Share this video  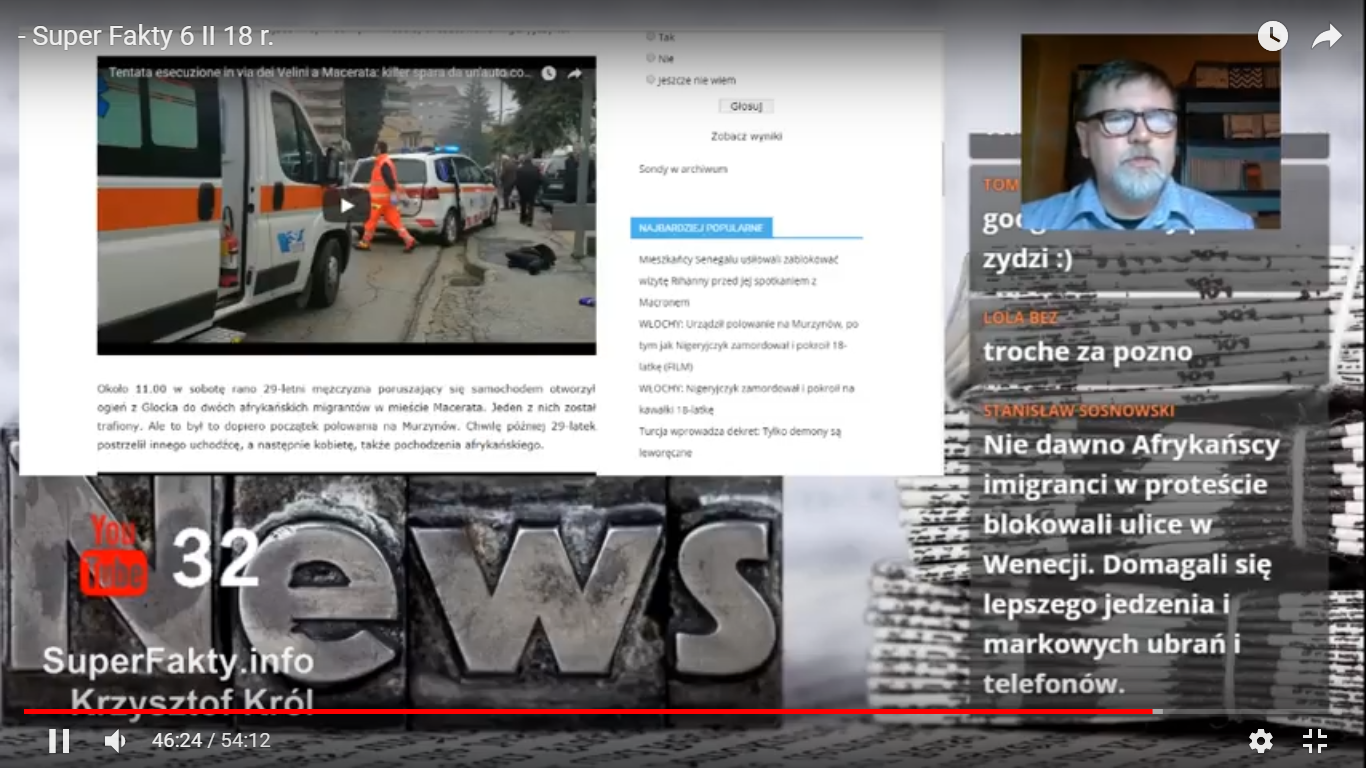click(1327, 37)
